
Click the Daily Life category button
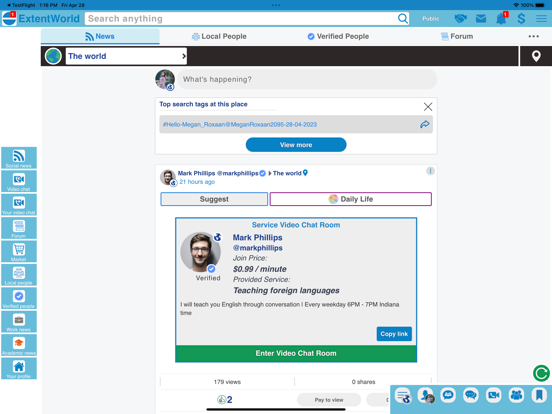coord(351,199)
